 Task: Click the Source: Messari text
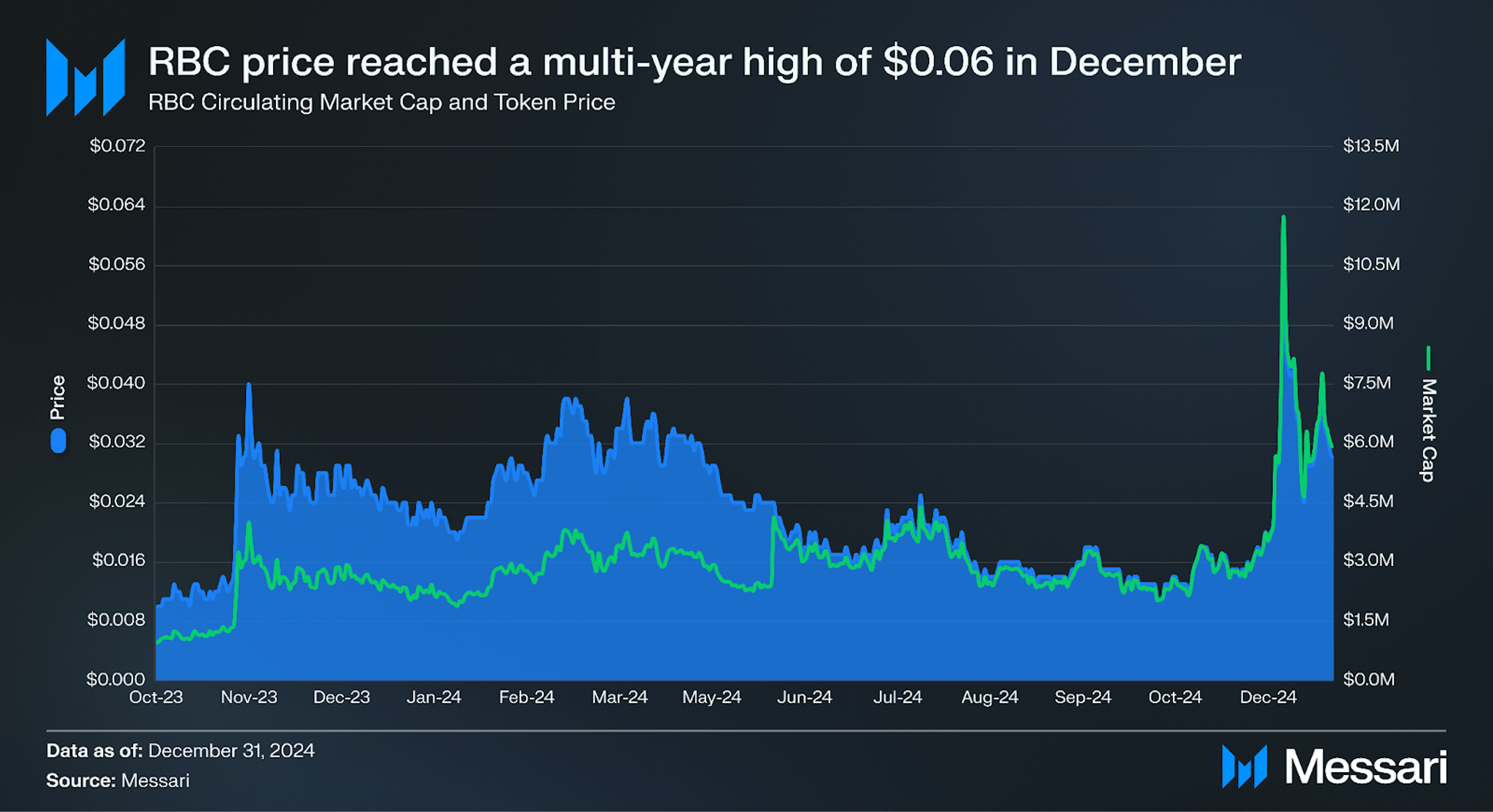coord(118,781)
